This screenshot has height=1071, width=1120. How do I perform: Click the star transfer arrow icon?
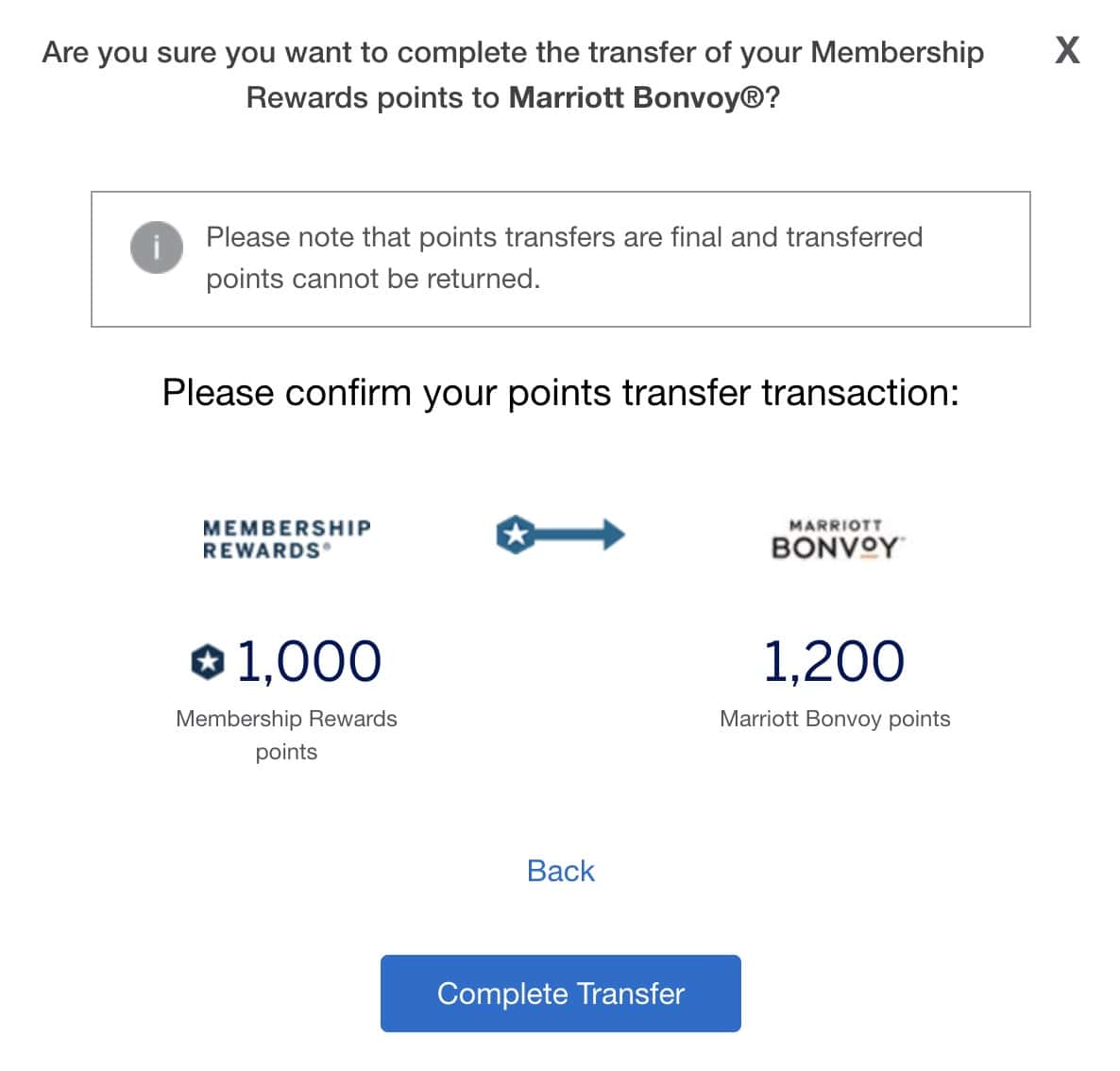559,534
